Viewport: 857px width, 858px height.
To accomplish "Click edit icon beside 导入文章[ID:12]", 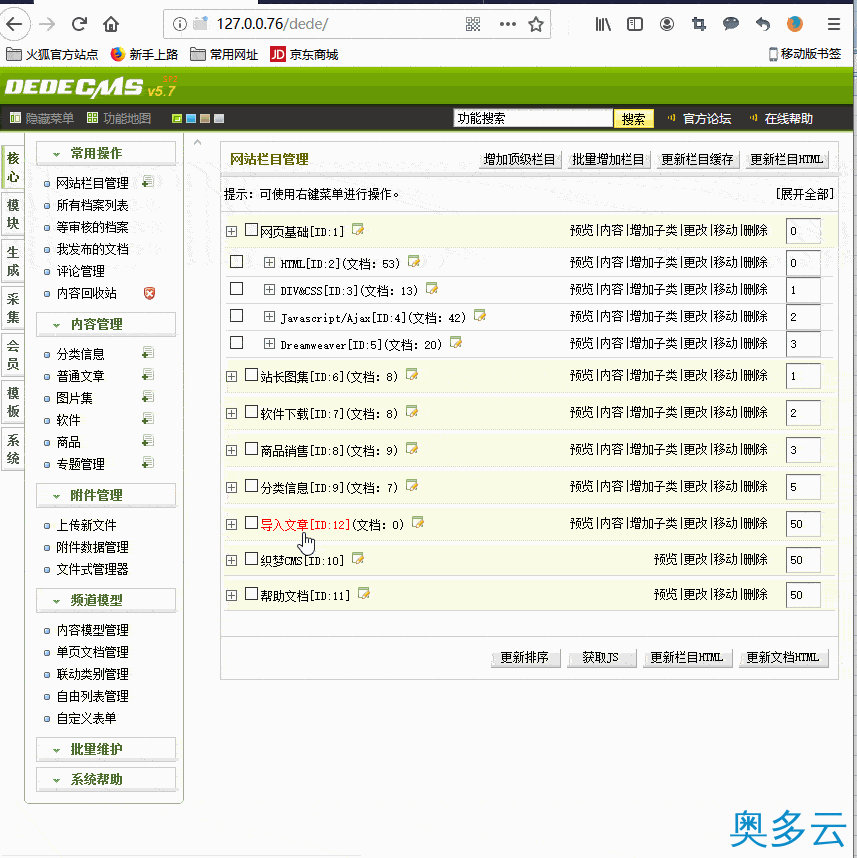I will 418,522.
